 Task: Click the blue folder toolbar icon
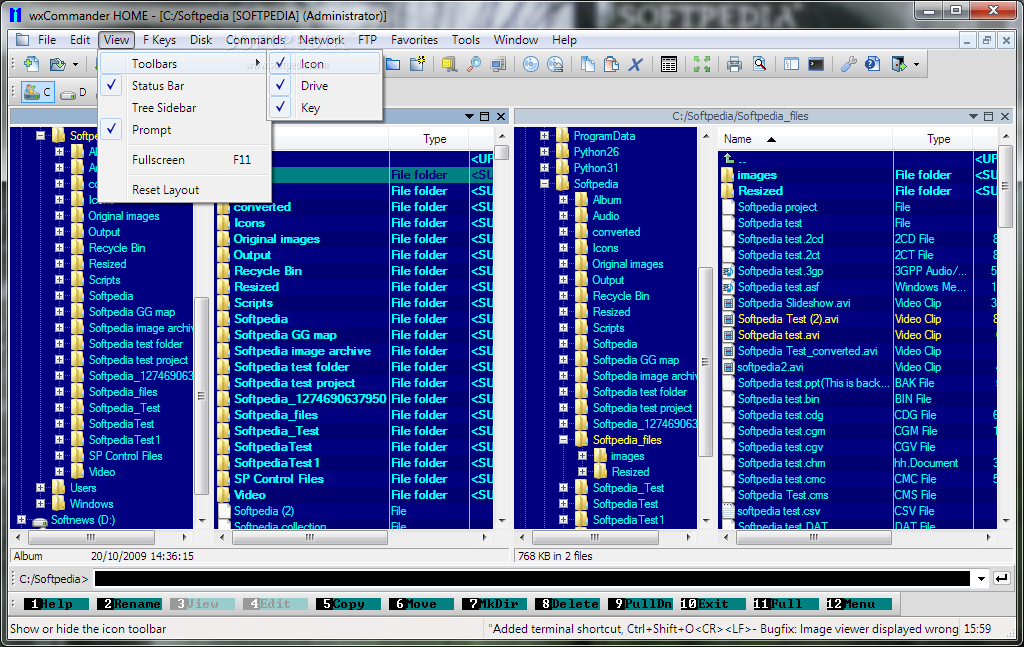pos(393,64)
